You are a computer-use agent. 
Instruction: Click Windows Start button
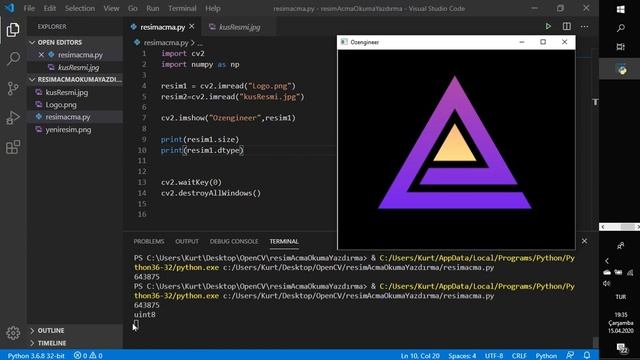coord(620,9)
